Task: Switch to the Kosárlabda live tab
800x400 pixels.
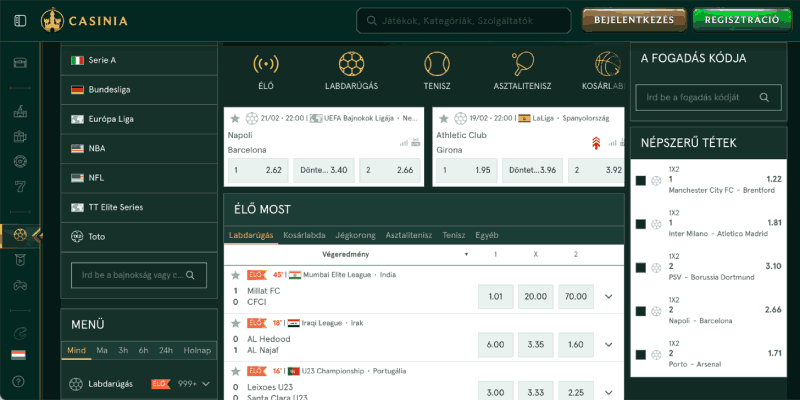Action: tap(305, 235)
